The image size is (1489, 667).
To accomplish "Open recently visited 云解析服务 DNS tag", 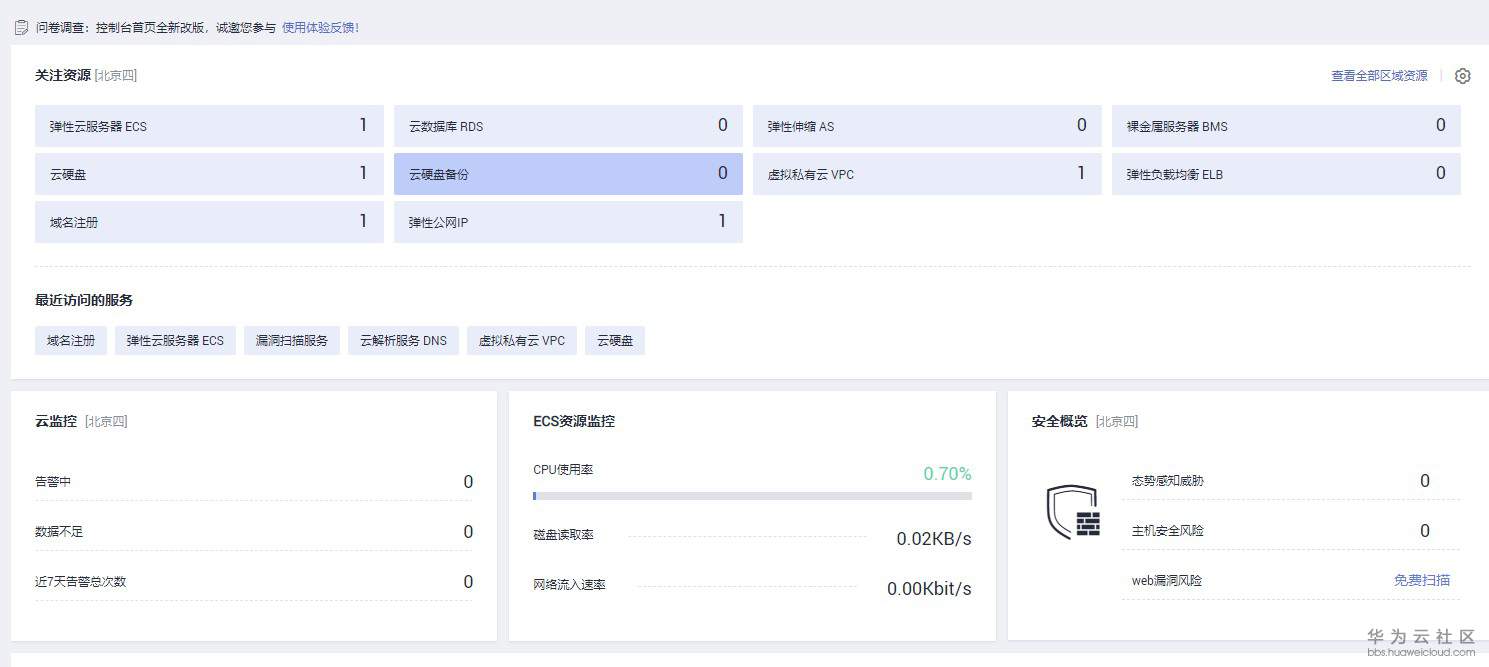I will [x=403, y=341].
